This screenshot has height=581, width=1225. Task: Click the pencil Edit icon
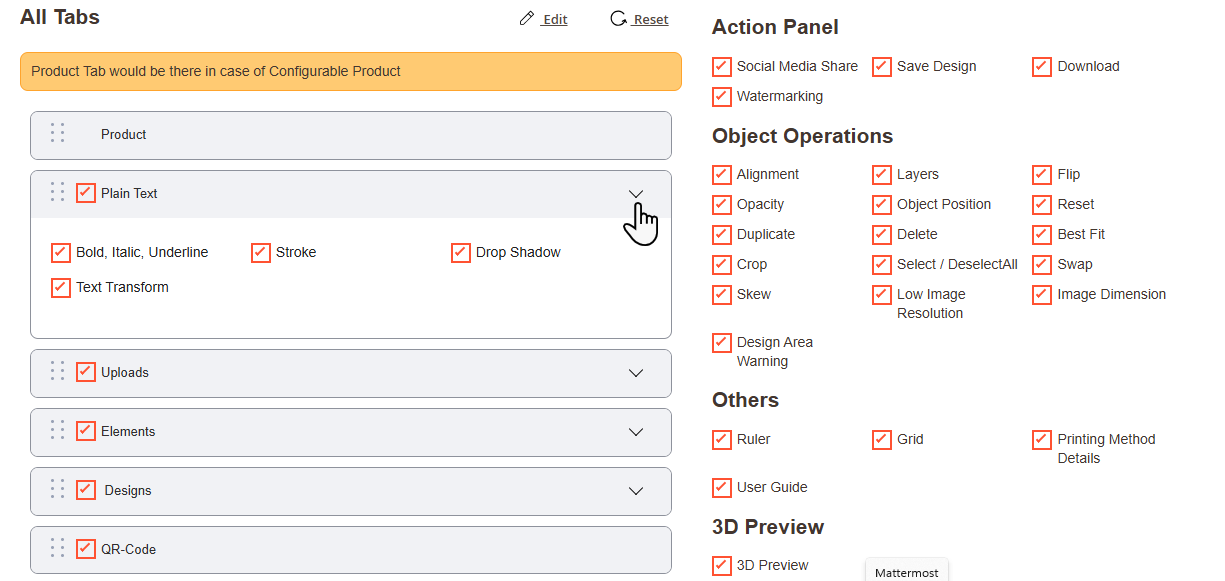pyautogui.click(x=527, y=19)
